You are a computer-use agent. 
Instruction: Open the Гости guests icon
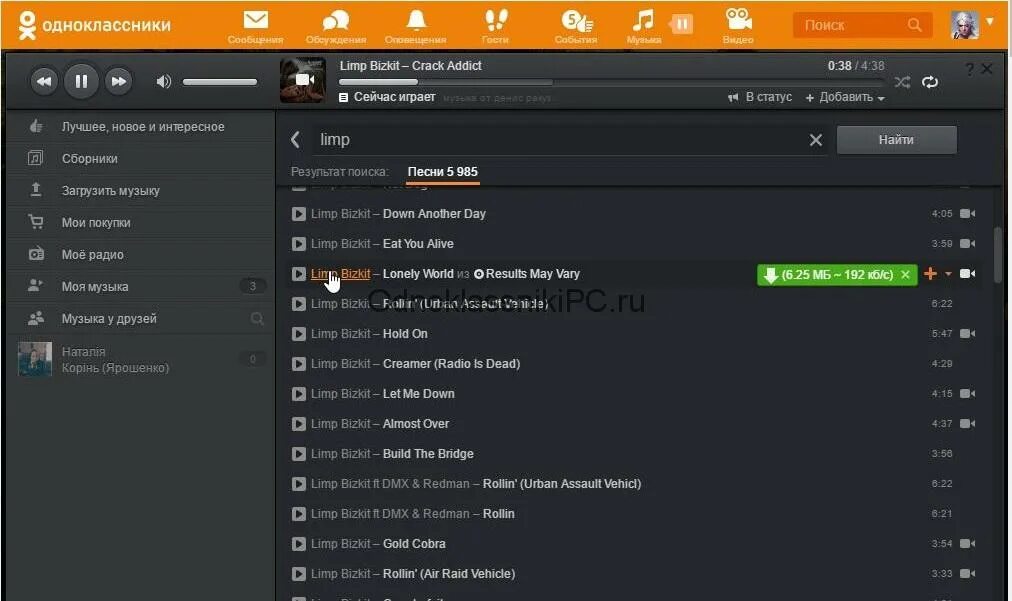(496, 21)
